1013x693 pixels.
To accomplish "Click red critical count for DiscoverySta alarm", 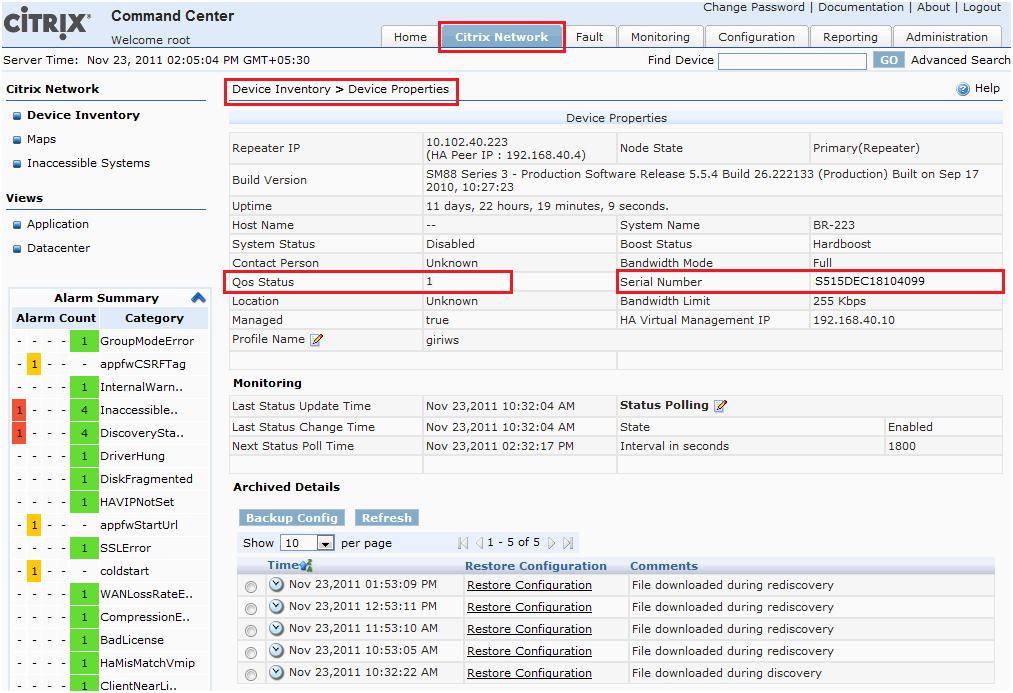I will (x=19, y=433).
